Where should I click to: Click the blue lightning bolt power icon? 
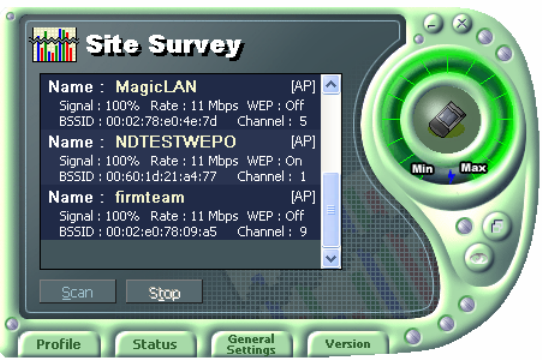tap(451, 176)
